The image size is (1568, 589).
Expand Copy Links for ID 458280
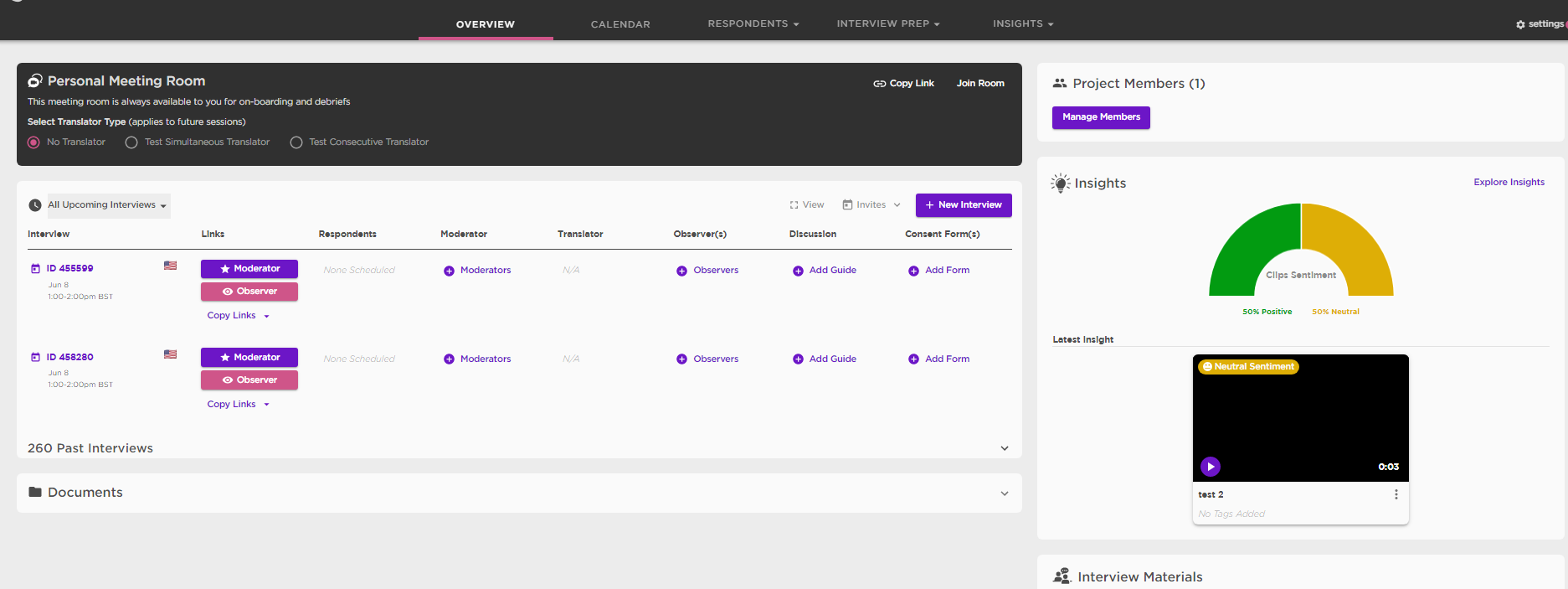click(239, 405)
